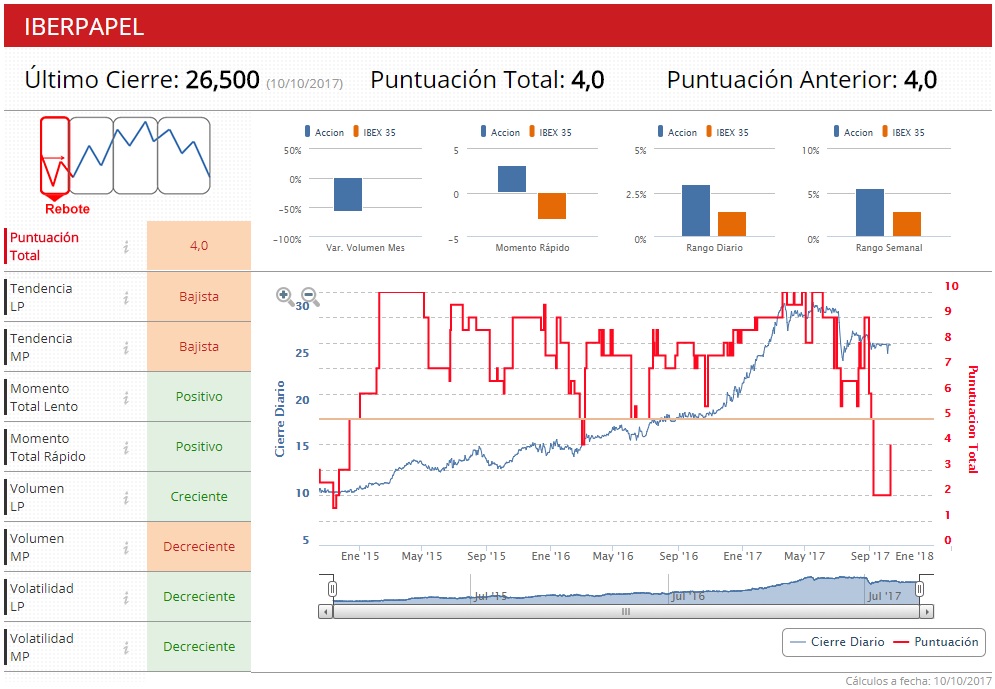995x689 pixels.
Task: Click Decreciente value for Volatilidad LP
Action: click(x=199, y=596)
